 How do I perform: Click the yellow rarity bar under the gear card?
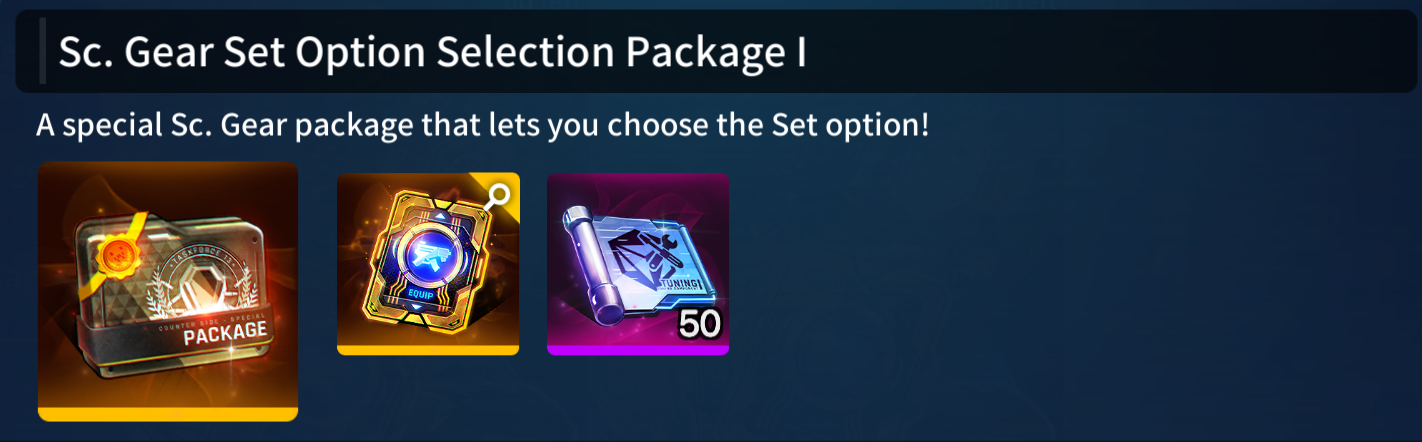428,350
